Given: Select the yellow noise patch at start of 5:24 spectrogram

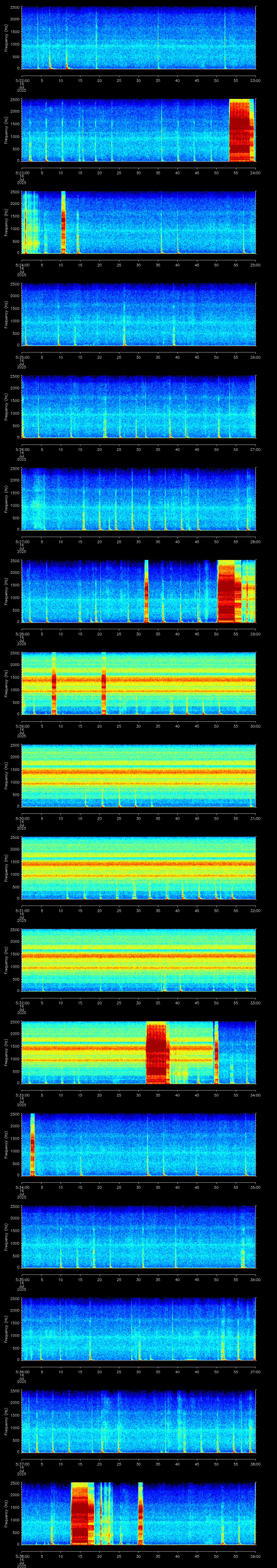Looking at the screenshot, I should [31, 222].
